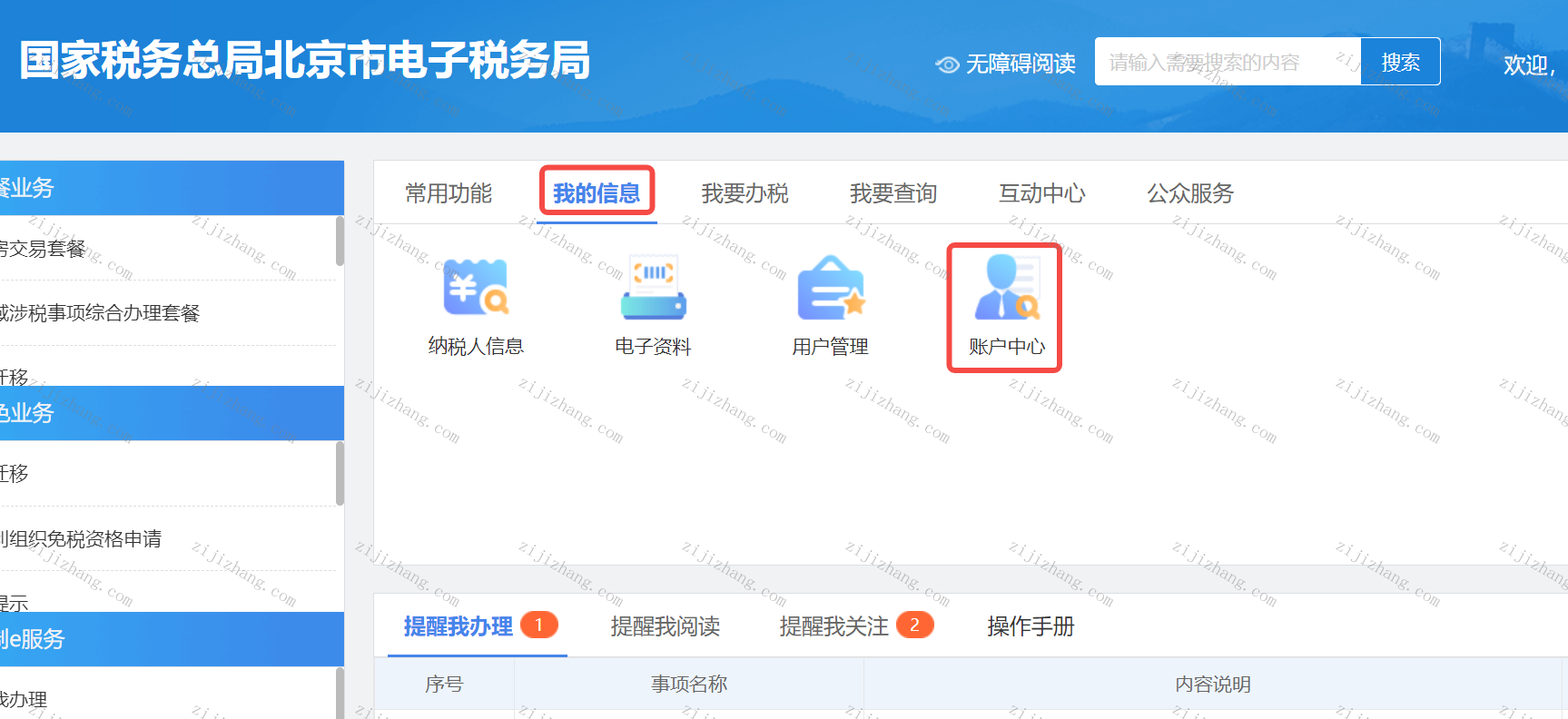Screen dimensions: 1568x719
Task: Click the 欢迎 text in the header
Action: [x=1529, y=65]
